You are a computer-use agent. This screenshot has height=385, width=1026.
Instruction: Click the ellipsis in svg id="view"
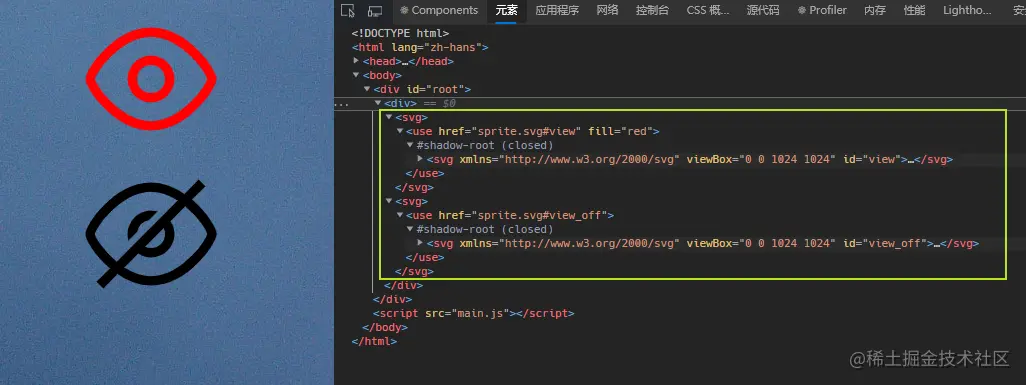(x=911, y=159)
